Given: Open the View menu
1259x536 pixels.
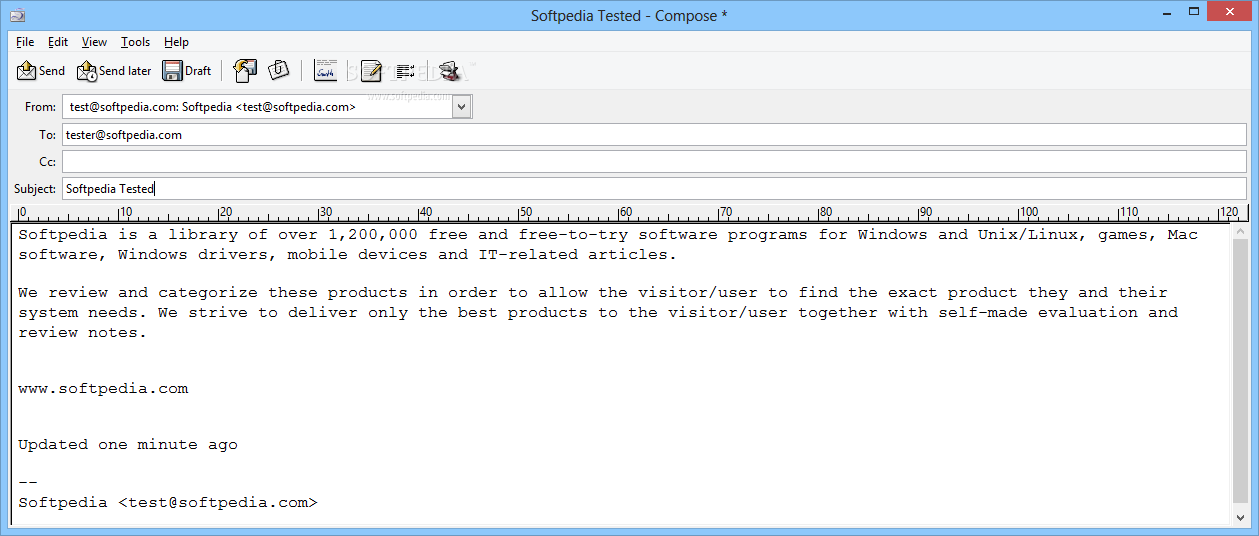Looking at the screenshot, I should point(94,42).
